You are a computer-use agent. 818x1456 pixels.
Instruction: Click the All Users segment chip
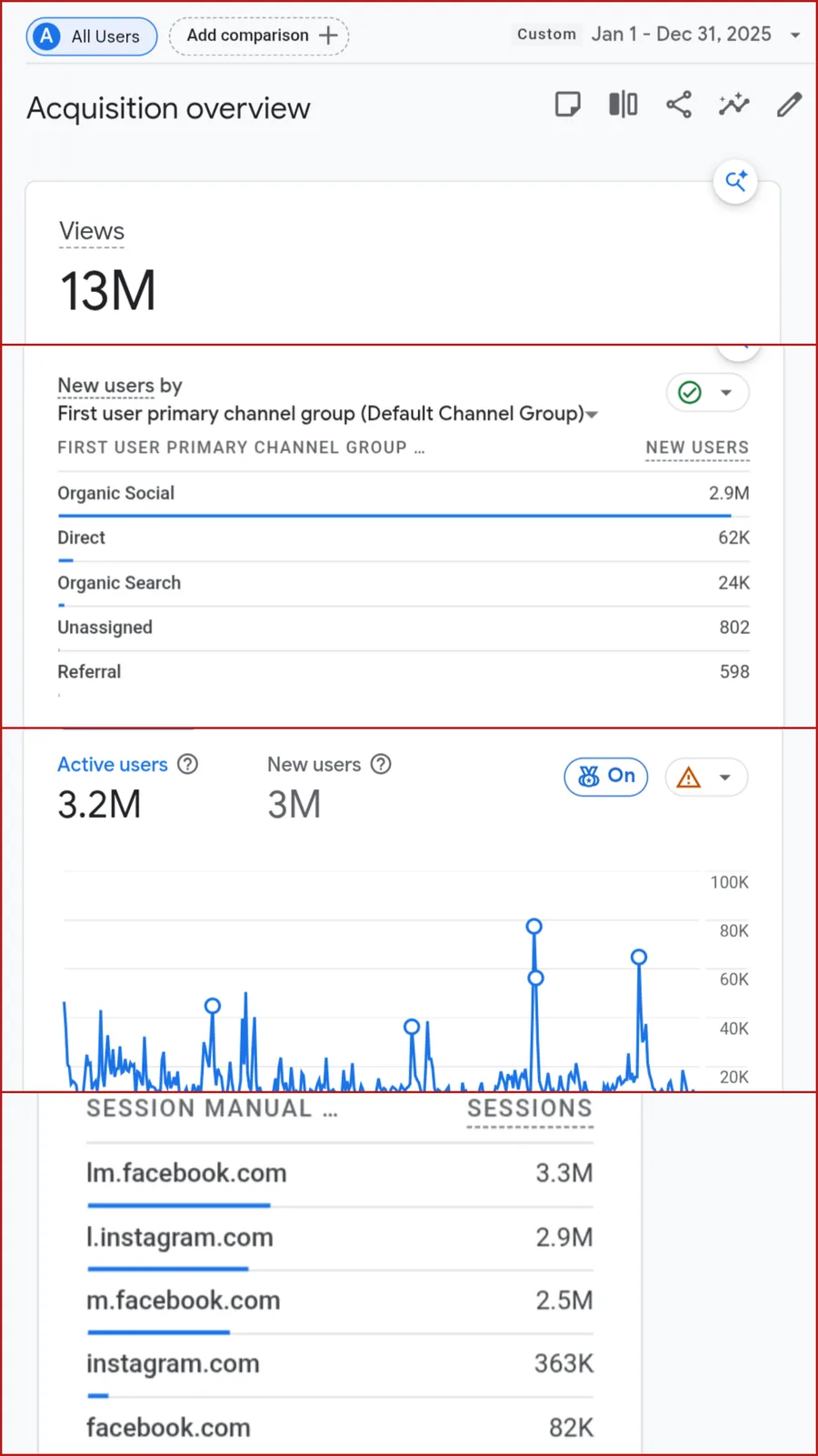(x=92, y=36)
